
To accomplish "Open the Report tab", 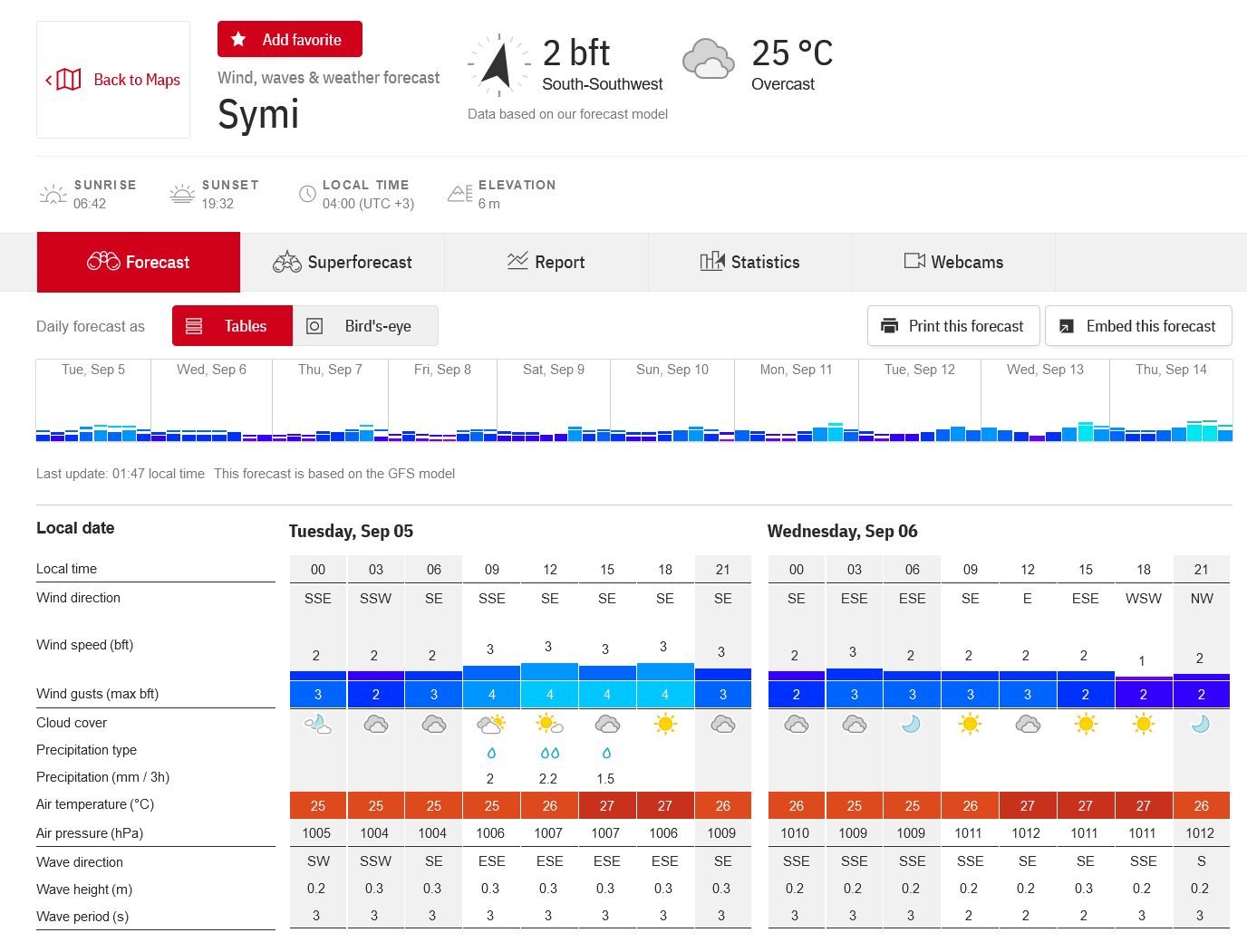I will click(x=546, y=262).
